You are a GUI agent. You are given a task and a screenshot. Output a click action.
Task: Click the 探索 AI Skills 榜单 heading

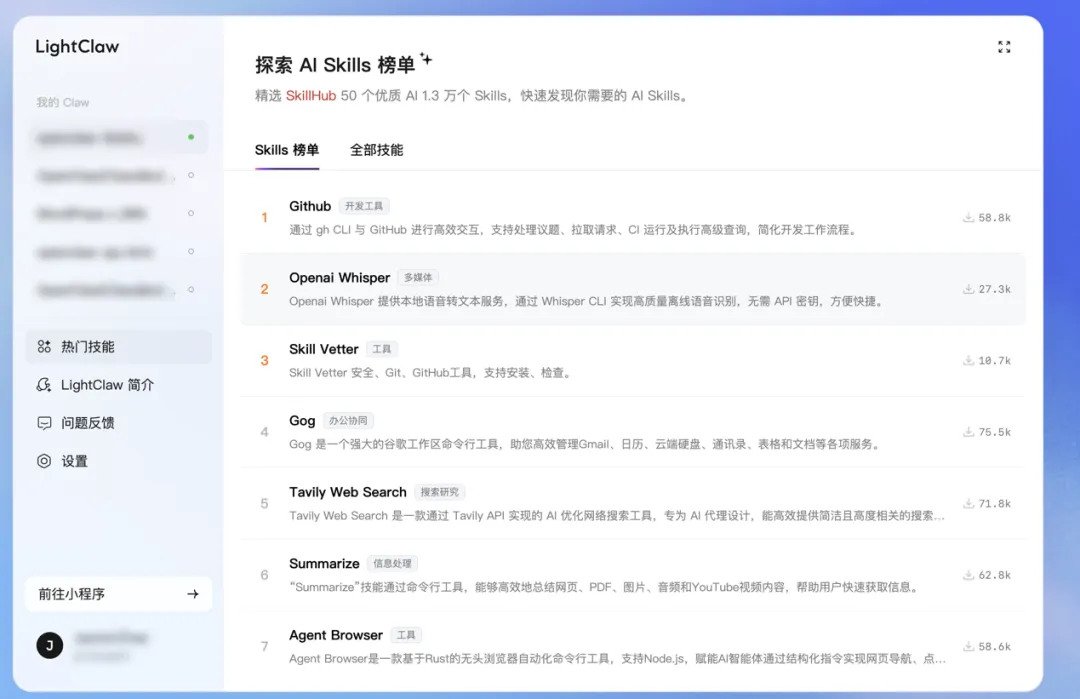pos(335,65)
